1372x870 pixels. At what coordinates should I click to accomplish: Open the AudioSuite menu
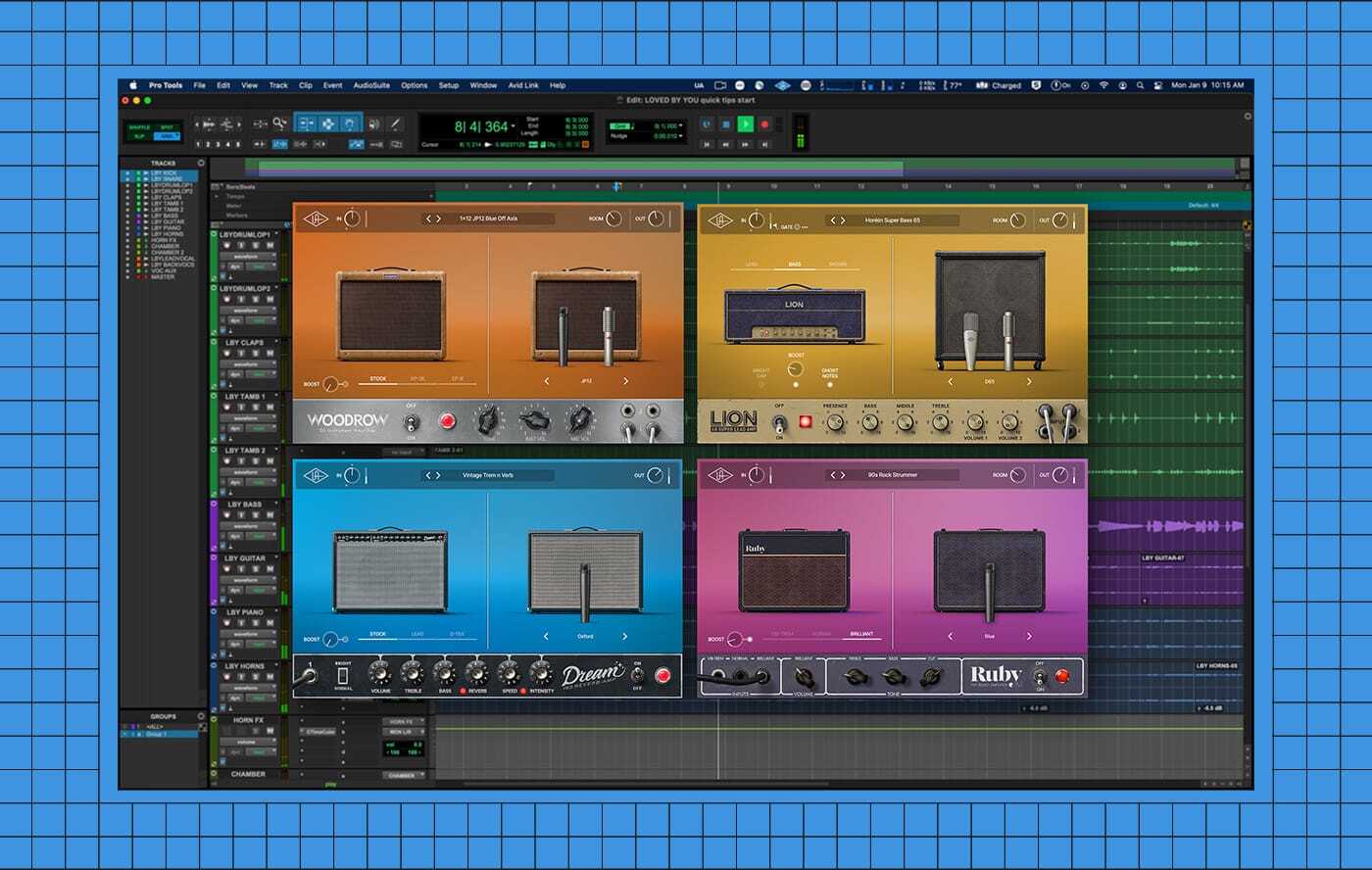pyautogui.click(x=371, y=85)
